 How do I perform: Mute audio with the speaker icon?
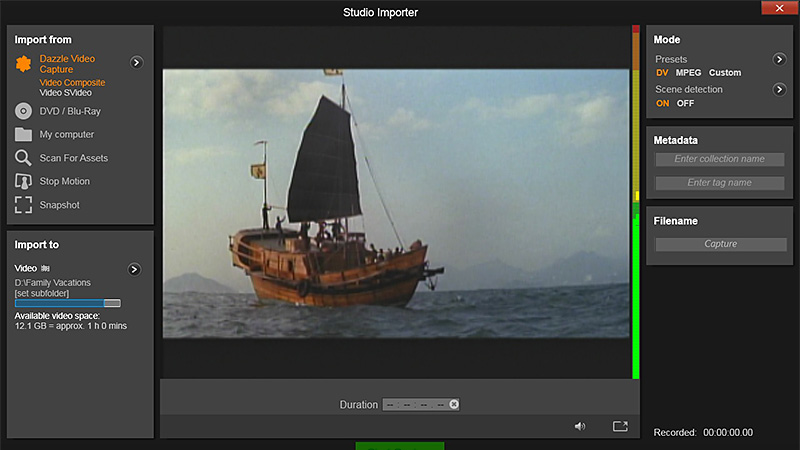coord(579,426)
